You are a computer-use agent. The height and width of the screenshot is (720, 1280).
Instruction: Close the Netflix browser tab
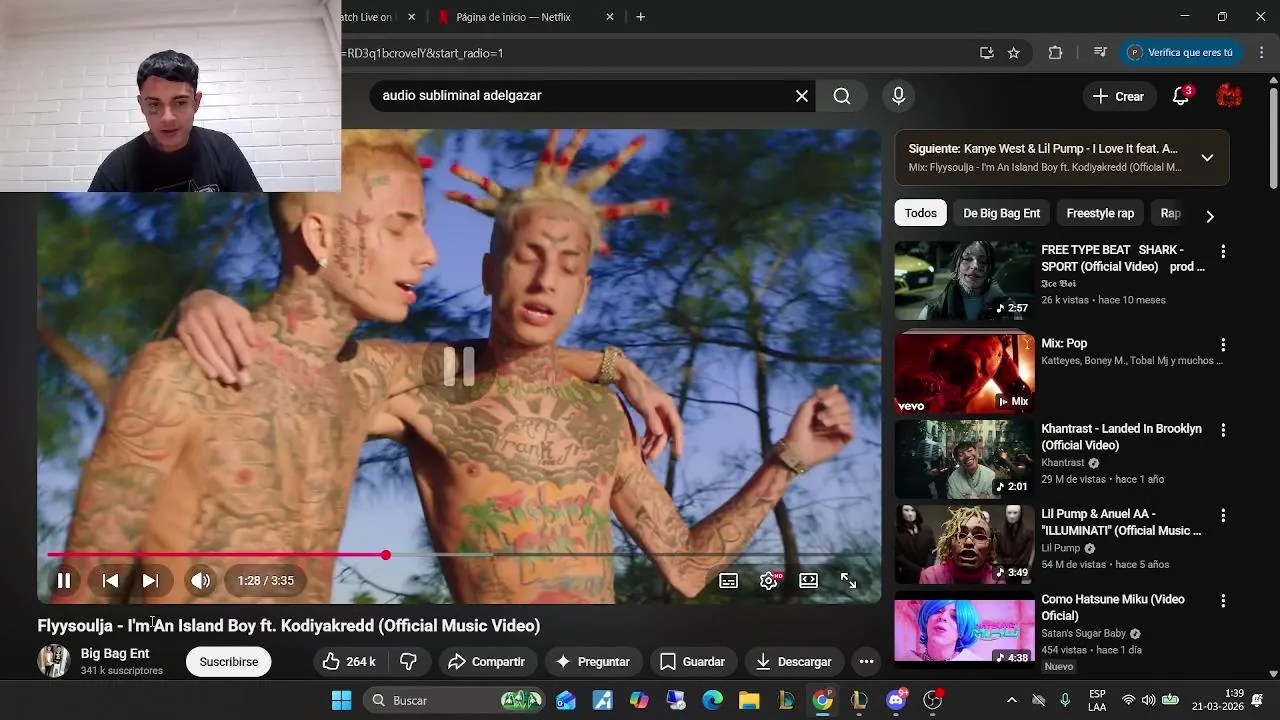[x=610, y=17]
